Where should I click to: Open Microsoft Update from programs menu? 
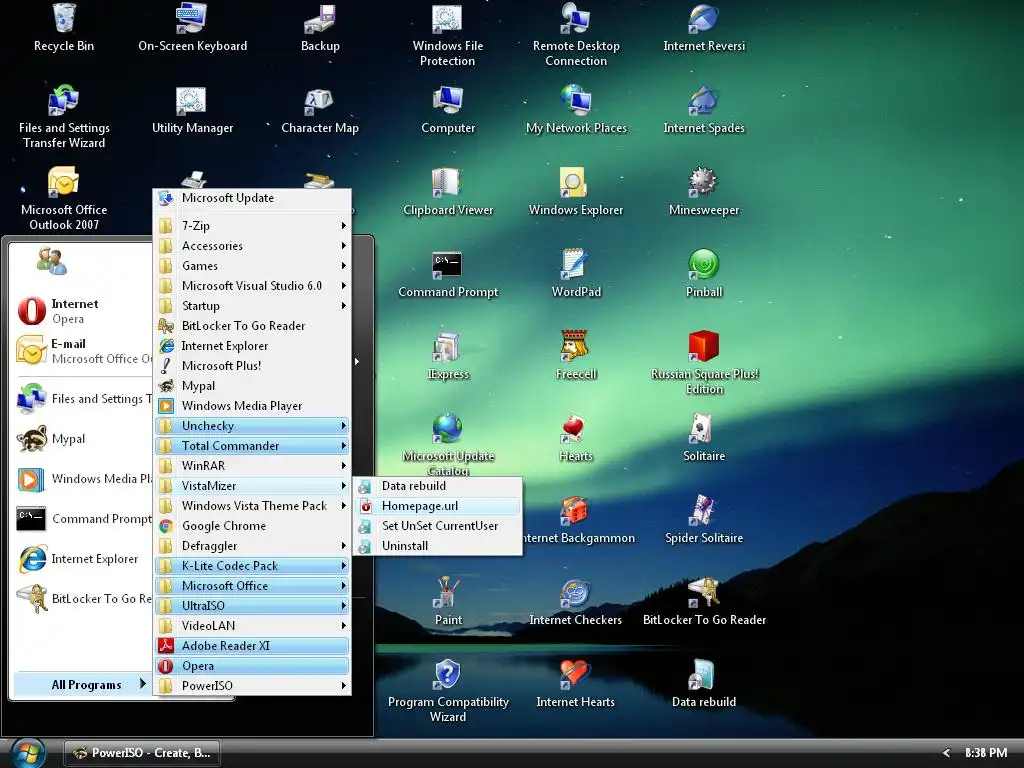[x=252, y=198]
